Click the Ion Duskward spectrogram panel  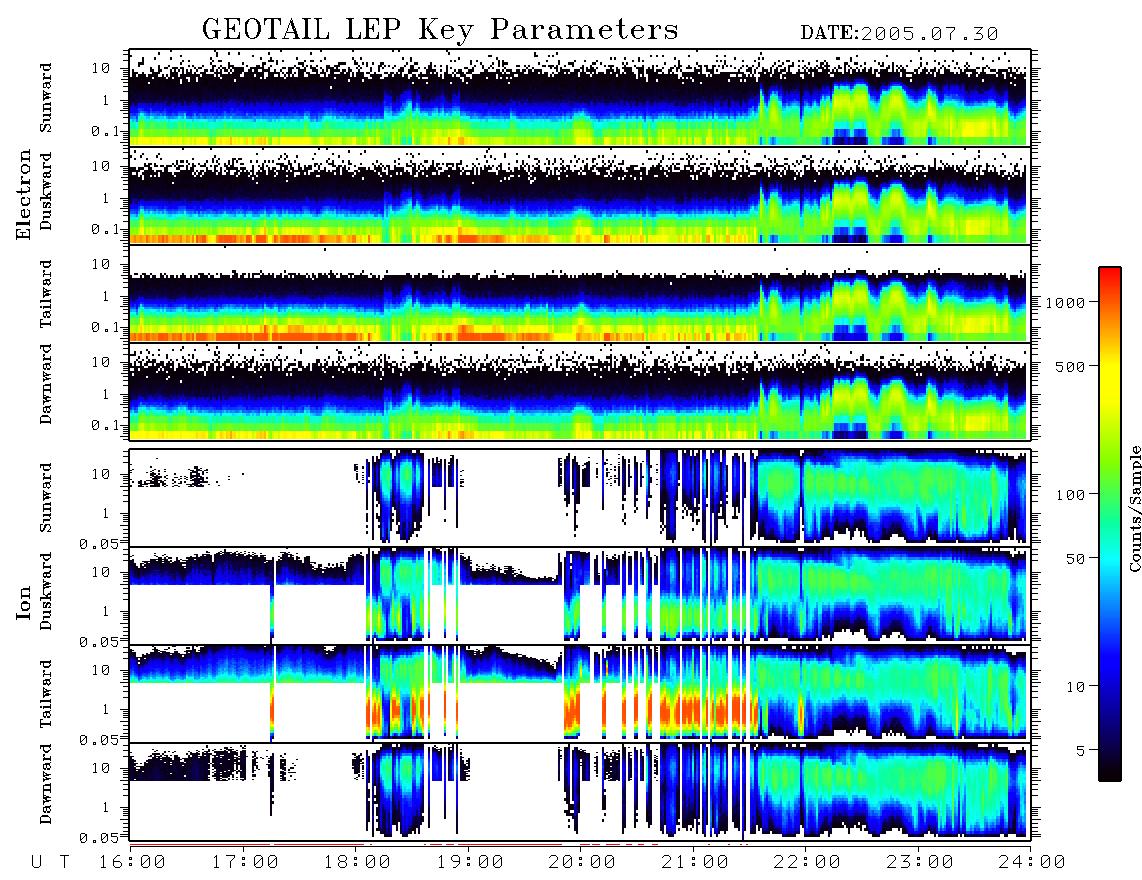[x=580, y=595]
